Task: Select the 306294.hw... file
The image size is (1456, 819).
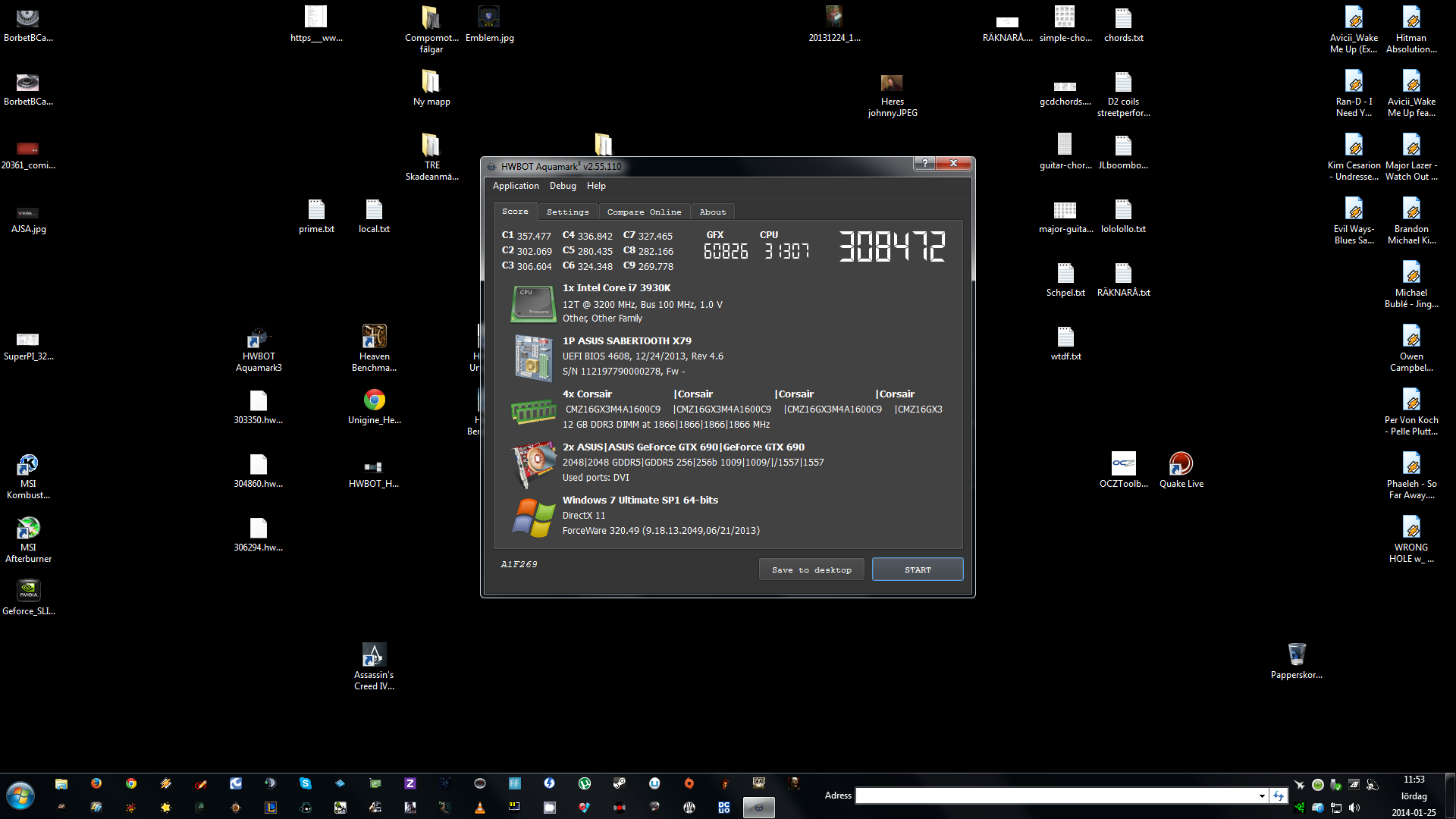Action: coord(259,534)
